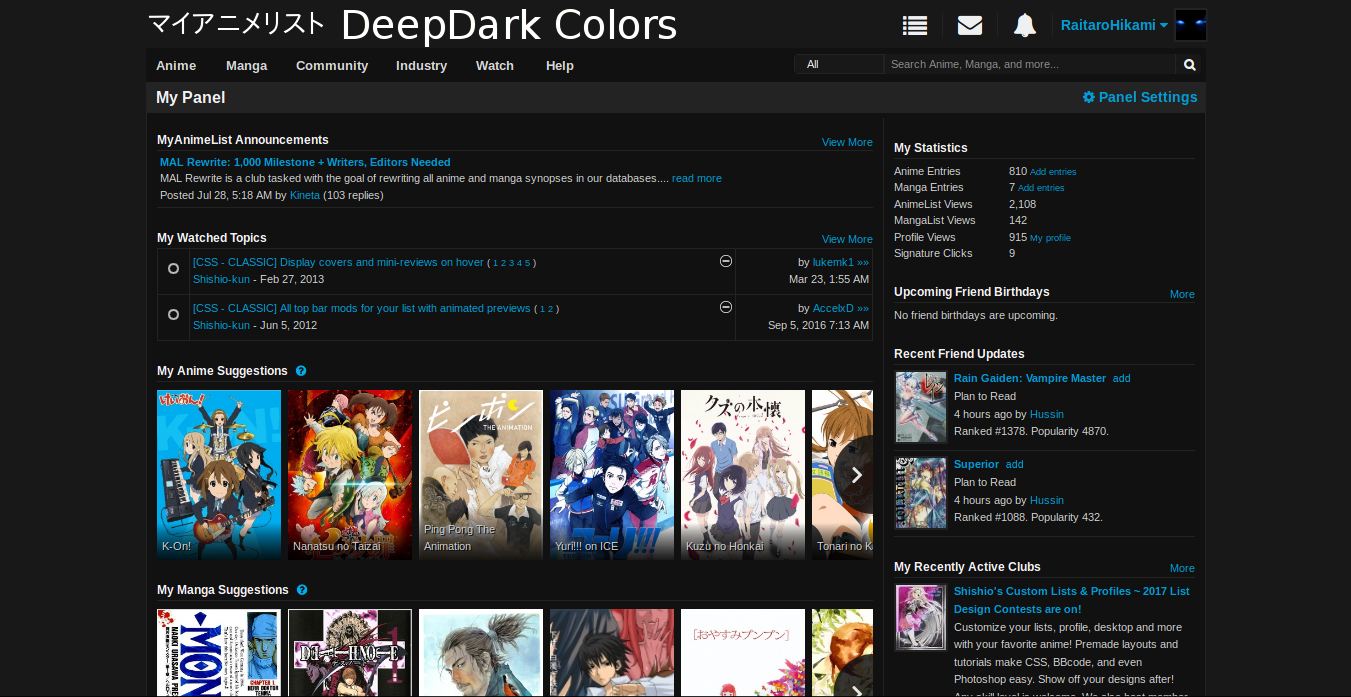The width and height of the screenshot is (1351, 697).
Task: Click the Shishio's club thumbnail image
Action: pos(921,618)
